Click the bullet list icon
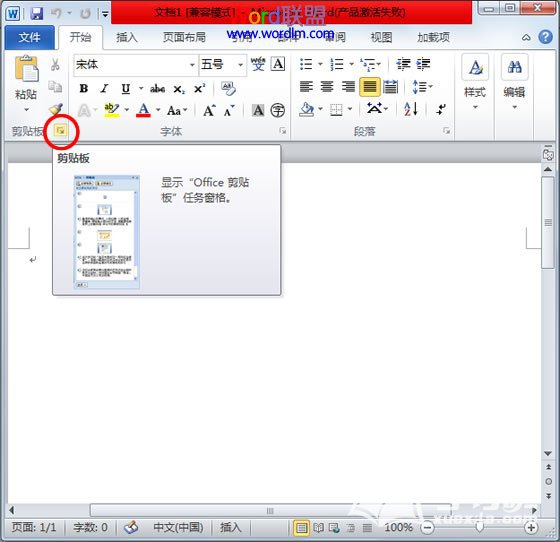The width and height of the screenshot is (560, 542). (306, 64)
